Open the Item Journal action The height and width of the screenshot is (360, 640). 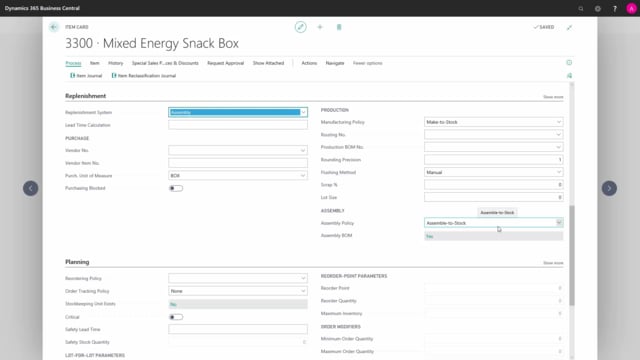click(x=86, y=76)
